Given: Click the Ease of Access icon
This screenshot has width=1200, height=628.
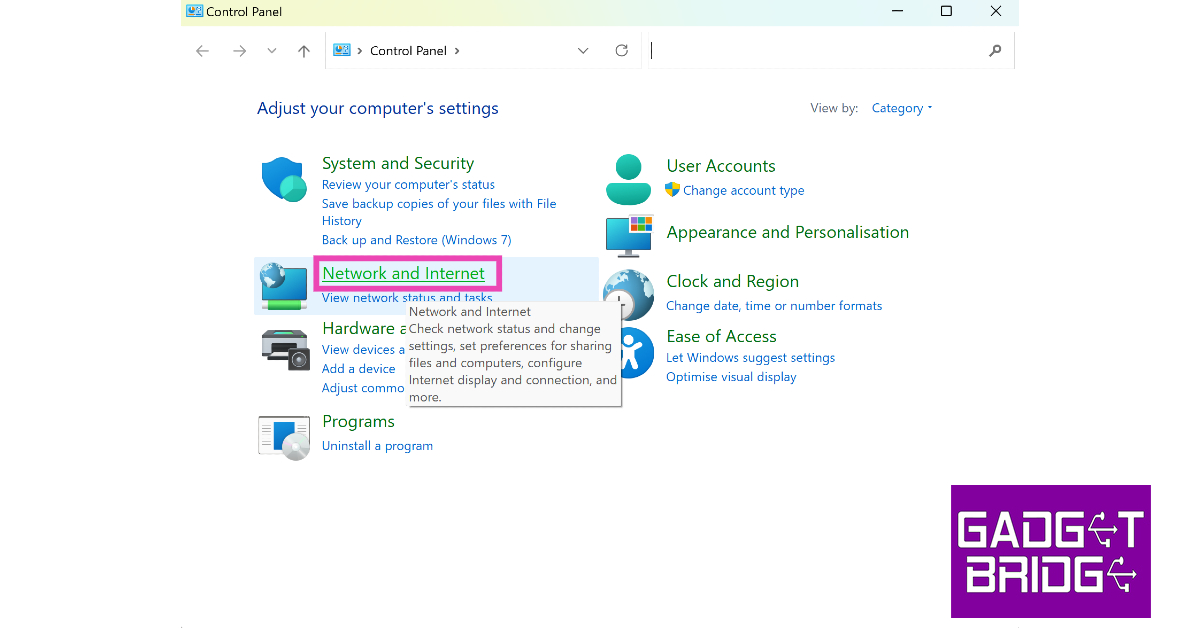Looking at the screenshot, I should click(x=630, y=352).
